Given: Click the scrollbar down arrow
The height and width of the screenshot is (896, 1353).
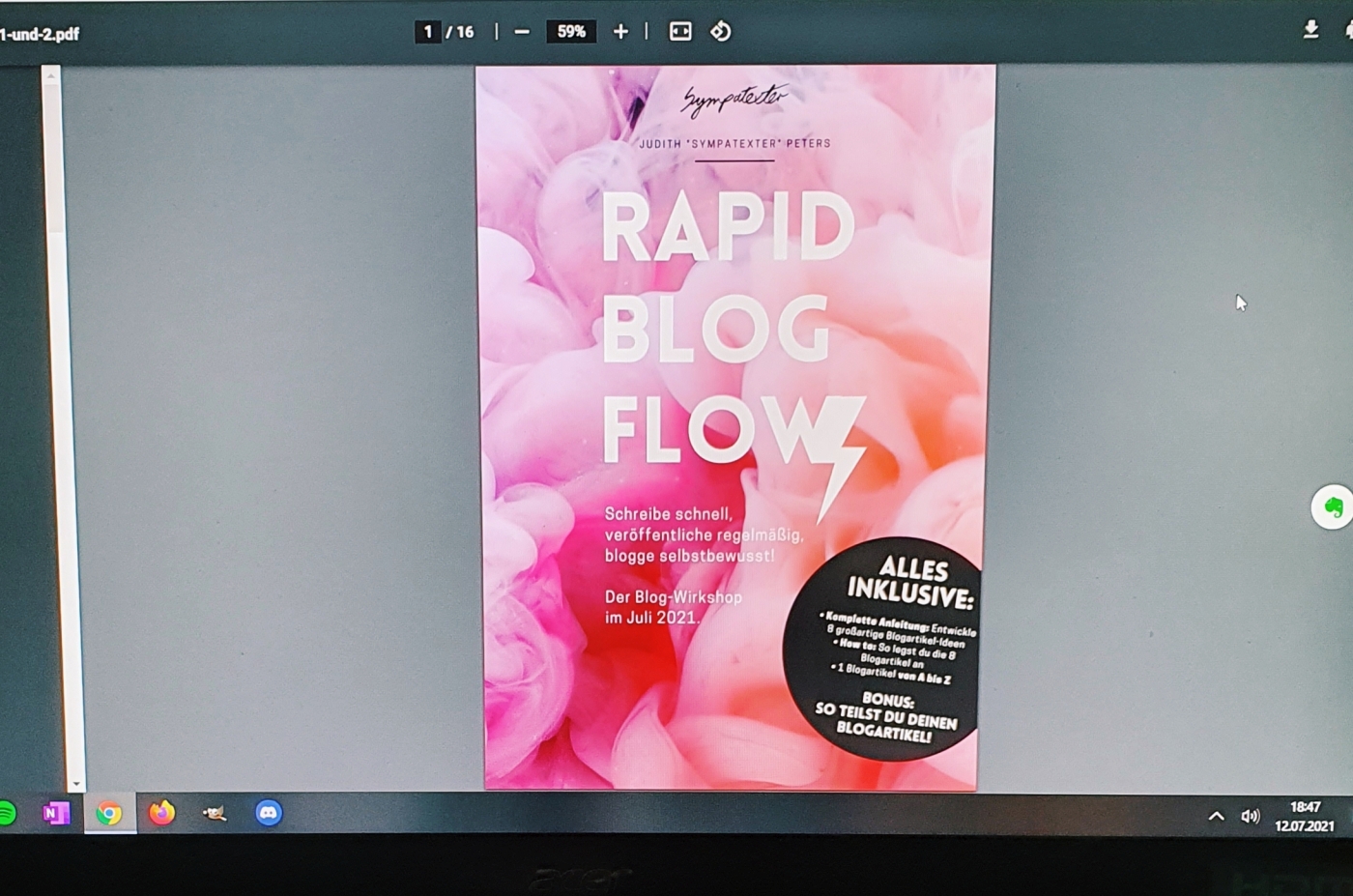Looking at the screenshot, I should pos(75,784).
